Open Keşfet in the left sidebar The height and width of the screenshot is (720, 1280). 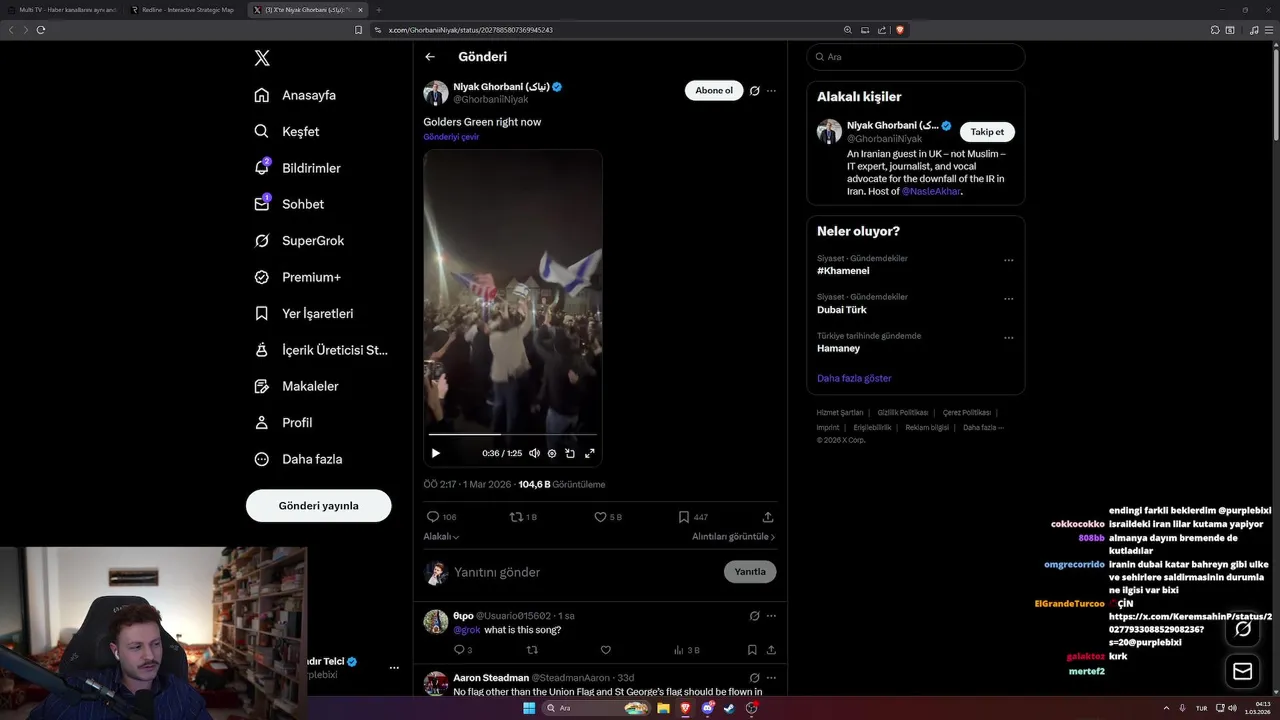tap(287, 131)
